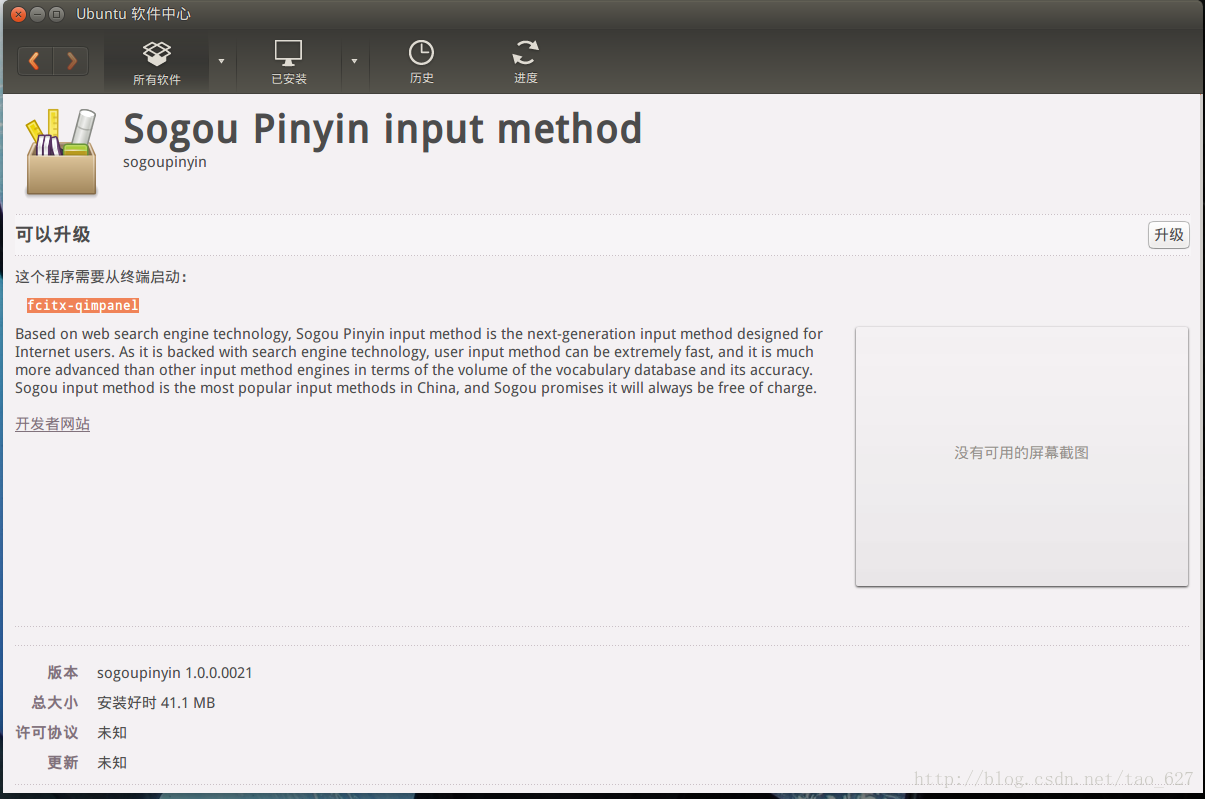Click the 这个程序需要从终端启动 notice text
The height and width of the screenshot is (799, 1205).
tap(101, 277)
